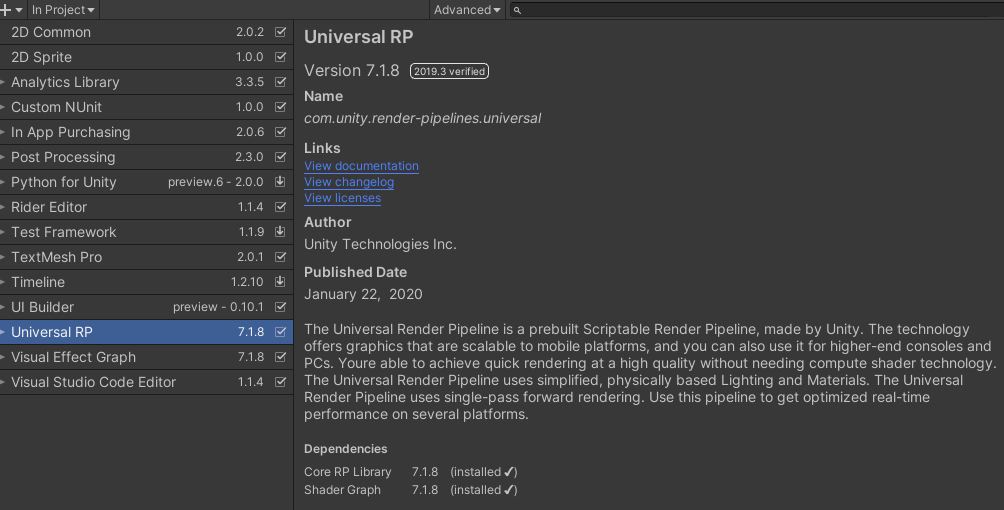Click Timeline's 1.2.10 version number

[x=247, y=282]
